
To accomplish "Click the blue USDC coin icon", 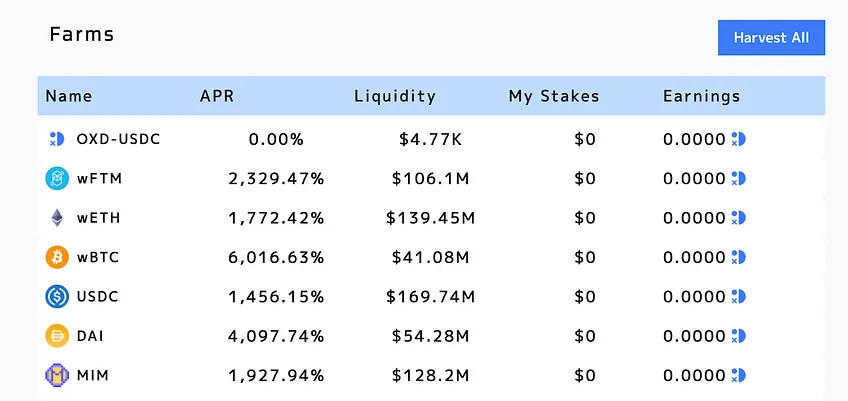I will pyautogui.click(x=57, y=297).
